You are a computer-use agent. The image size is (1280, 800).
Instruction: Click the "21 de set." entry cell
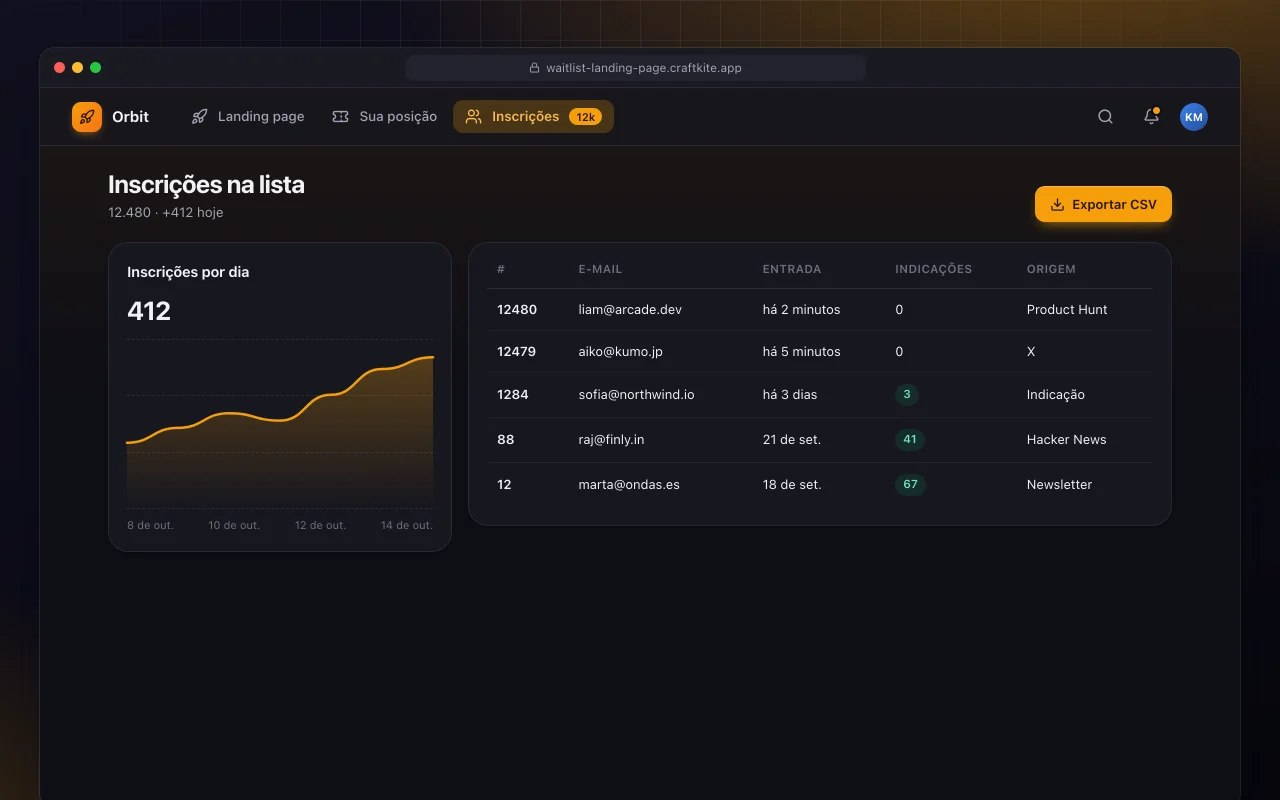[792, 439]
